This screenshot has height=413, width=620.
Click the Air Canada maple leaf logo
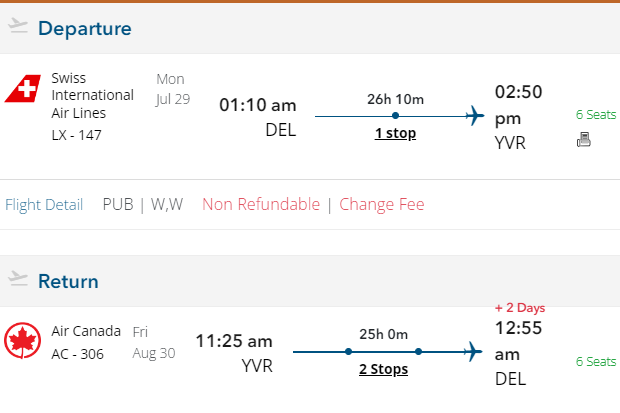point(23,341)
